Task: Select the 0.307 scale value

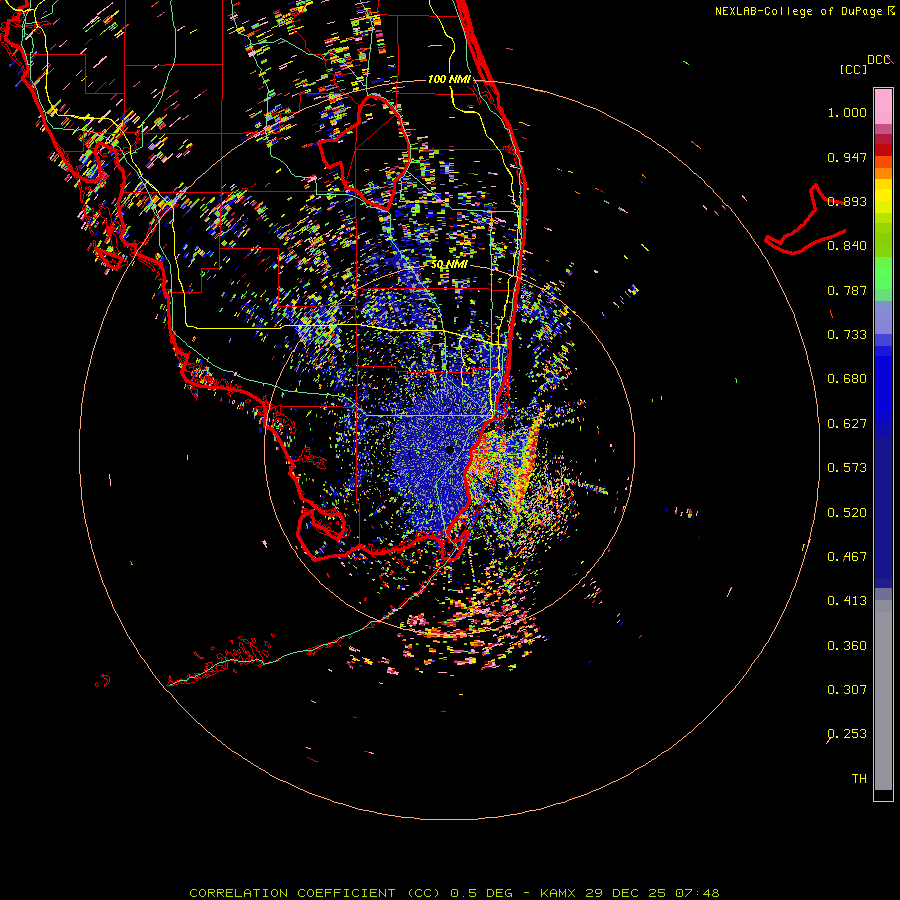Action: click(847, 690)
